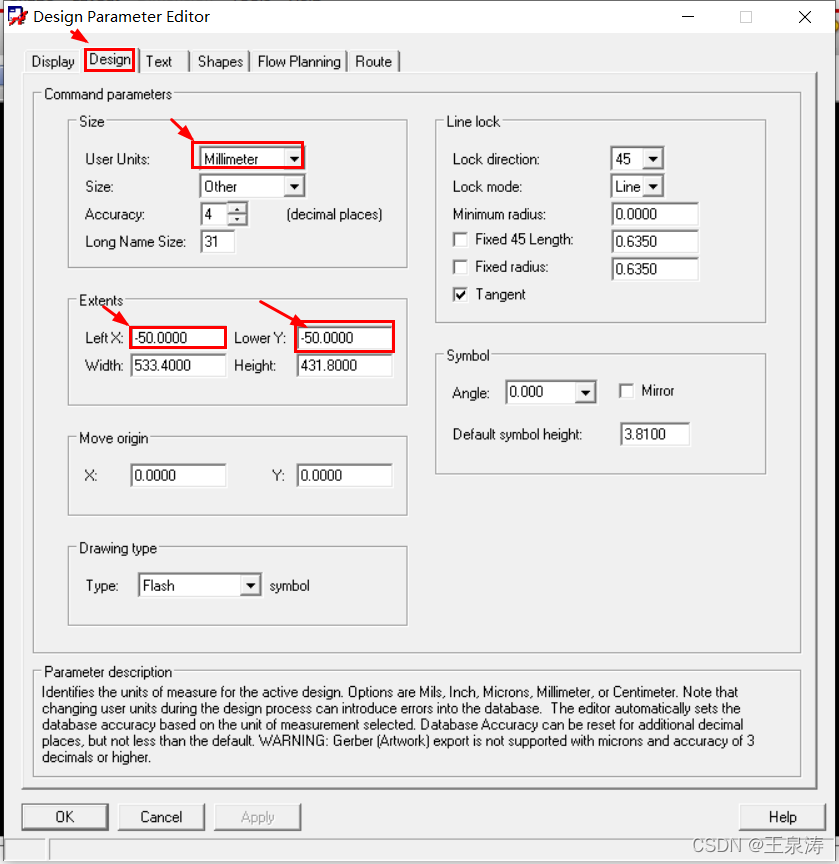Enable the Fixed radius checkbox
Viewport: 839px width, 864px height.
click(x=460, y=268)
